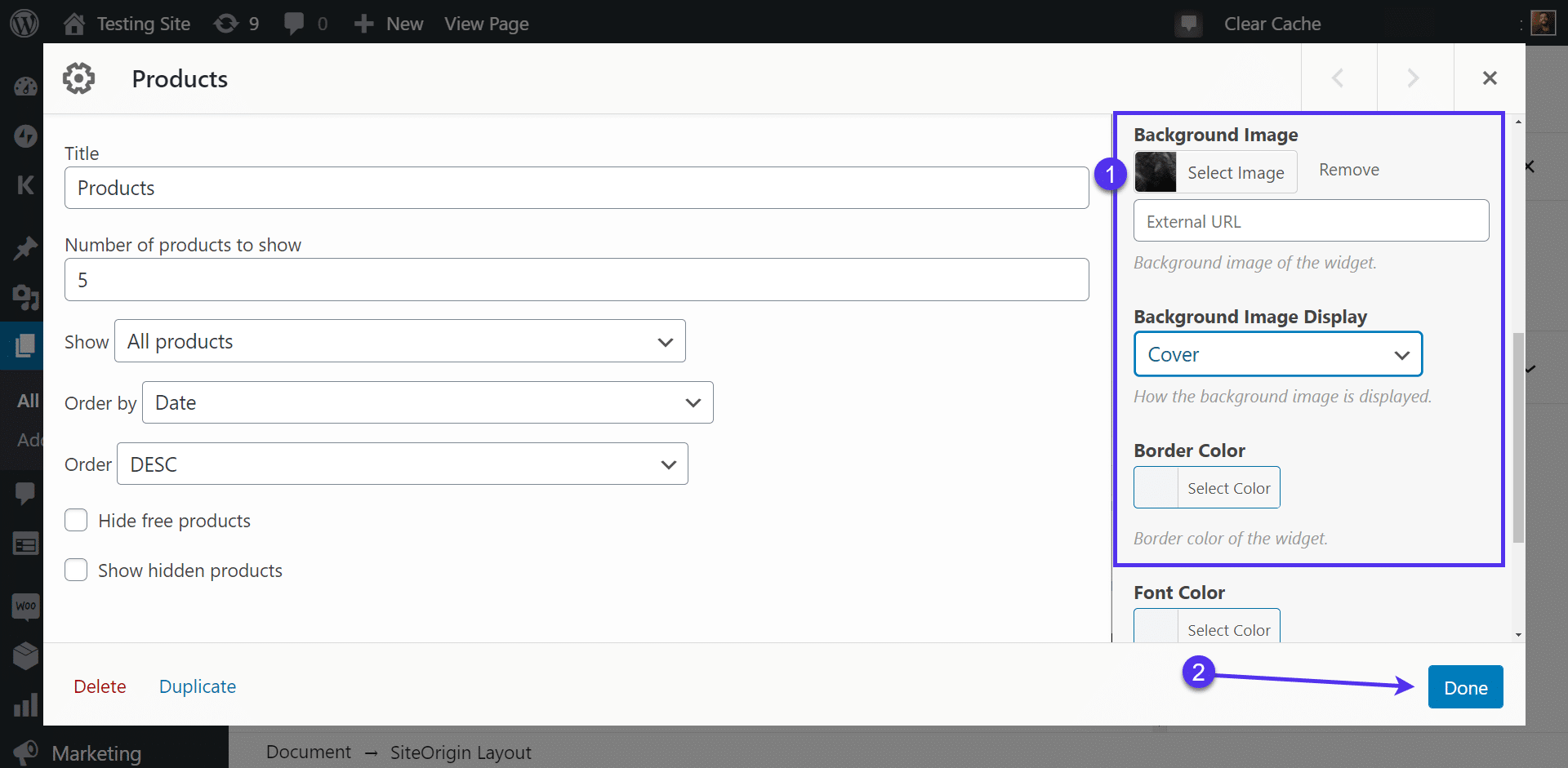Open the Order by Date dropdown
The width and height of the screenshot is (1568, 768).
pyautogui.click(x=427, y=402)
